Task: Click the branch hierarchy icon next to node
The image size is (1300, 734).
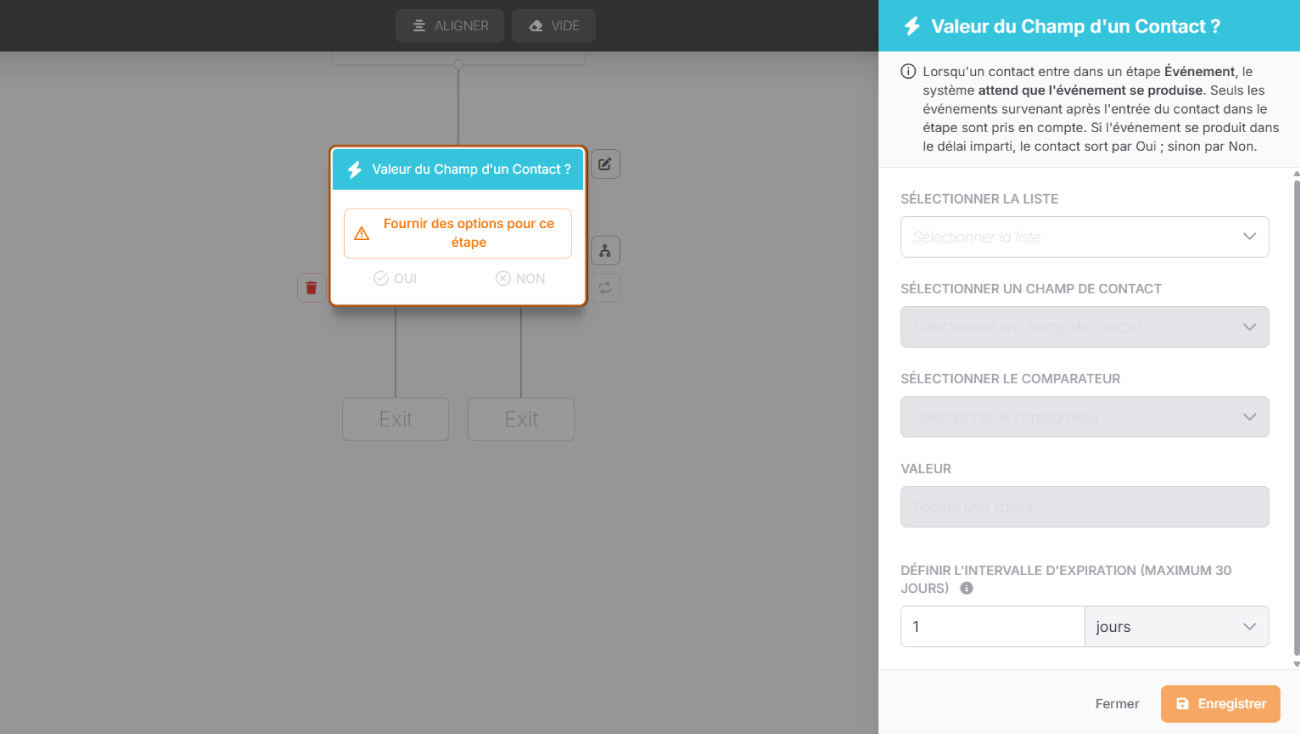Action: pyautogui.click(x=605, y=251)
